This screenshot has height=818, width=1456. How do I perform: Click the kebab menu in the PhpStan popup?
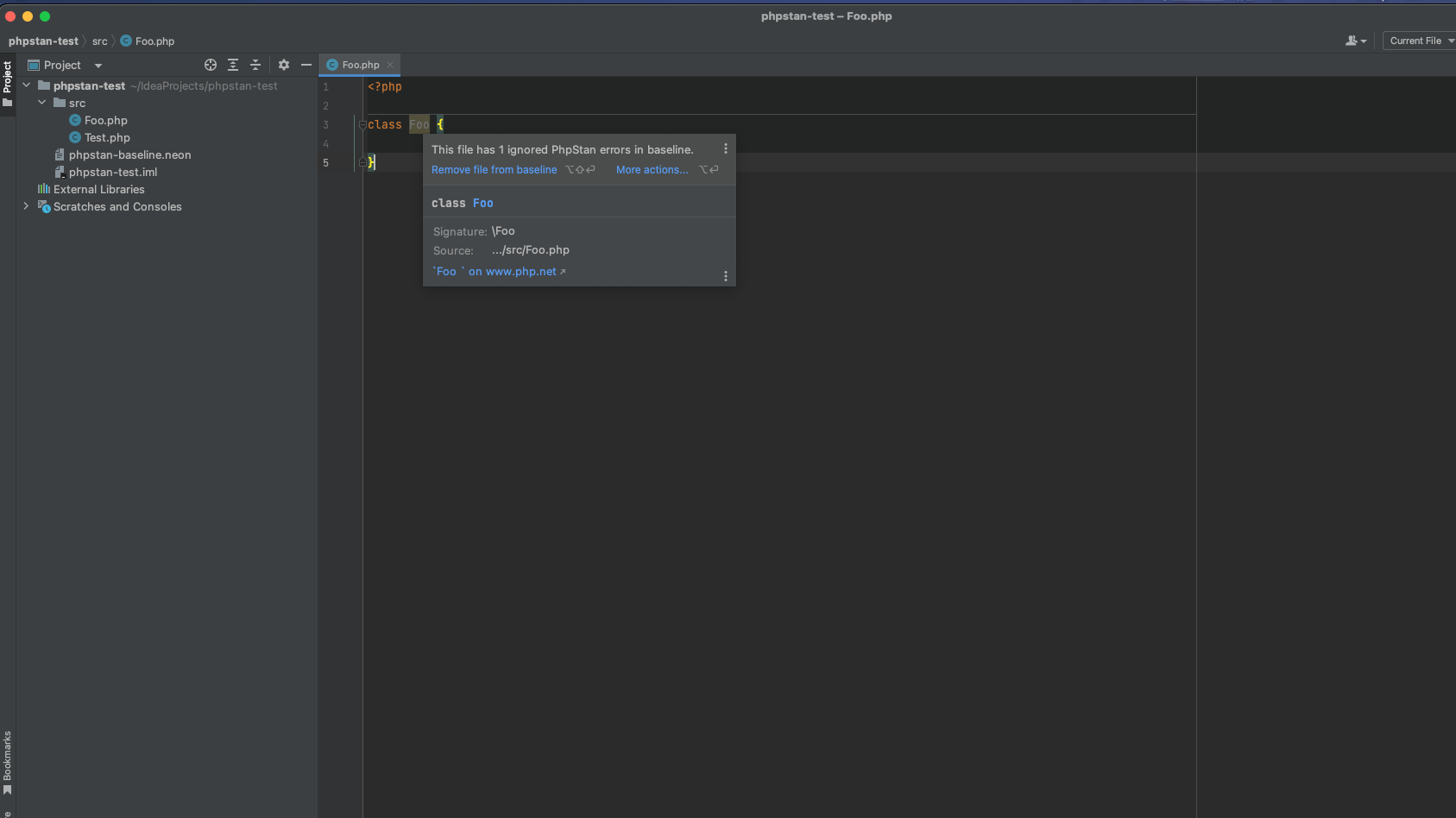pyautogui.click(x=724, y=148)
